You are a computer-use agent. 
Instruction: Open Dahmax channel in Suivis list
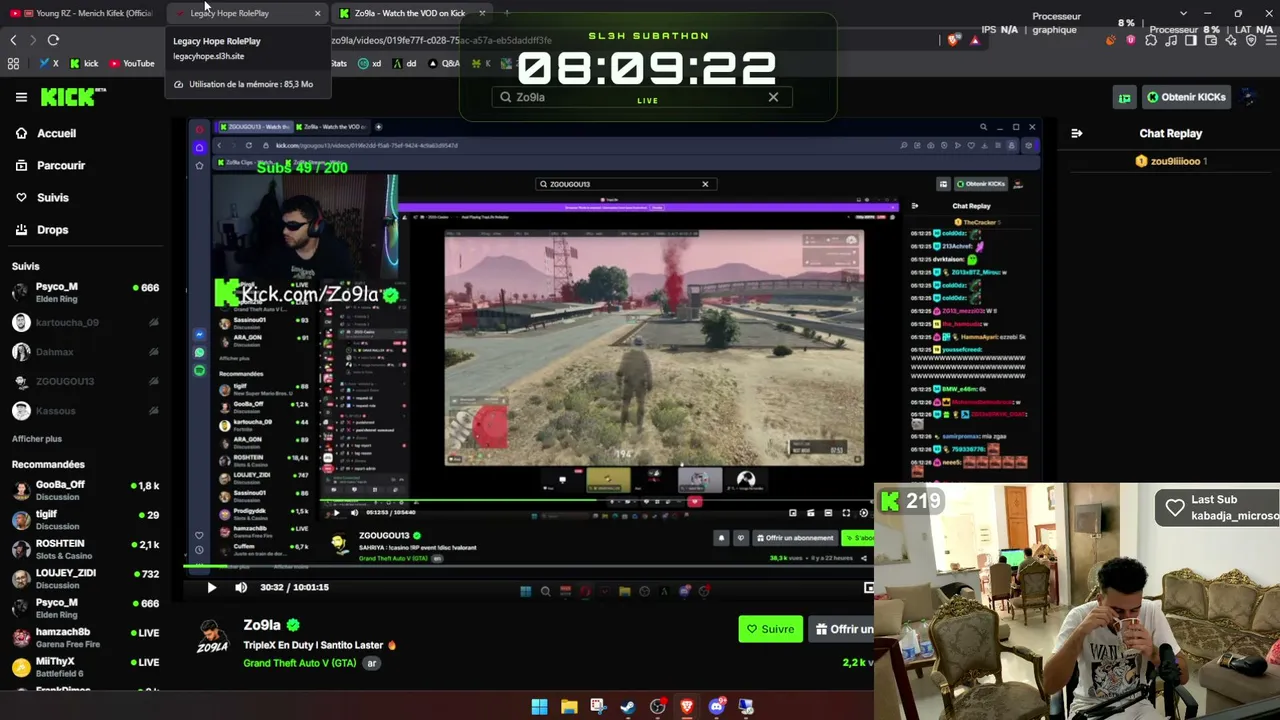(85, 352)
